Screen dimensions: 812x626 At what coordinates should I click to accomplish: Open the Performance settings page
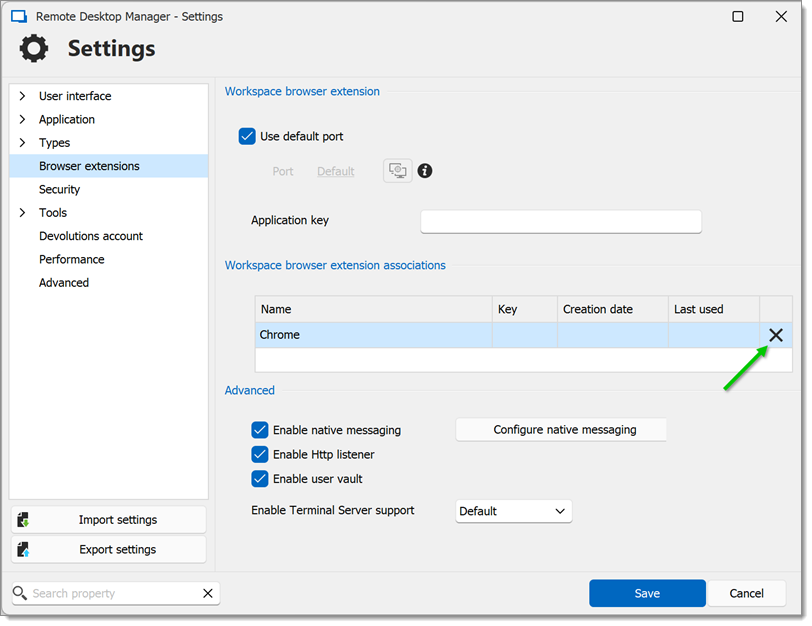coord(72,259)
